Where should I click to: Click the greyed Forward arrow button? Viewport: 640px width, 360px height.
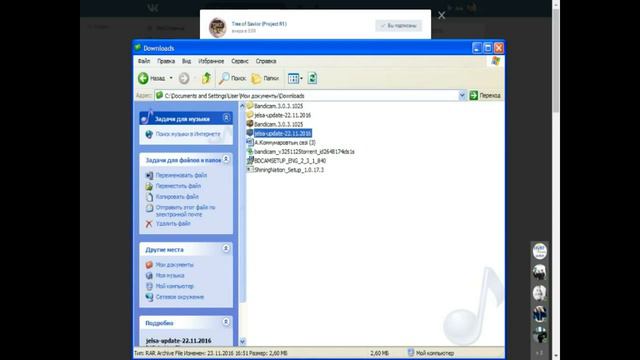pos(184,78)
